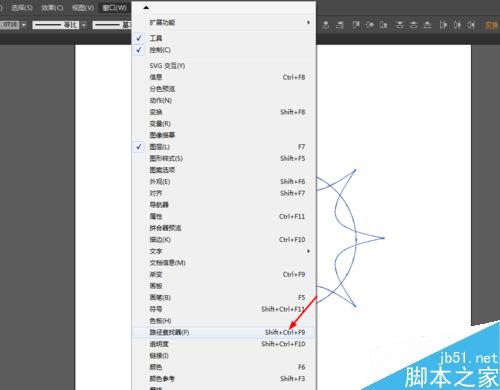Click the Horizontal Align Center icon
This screenshot has height=390, width=500.
point(326,25)
